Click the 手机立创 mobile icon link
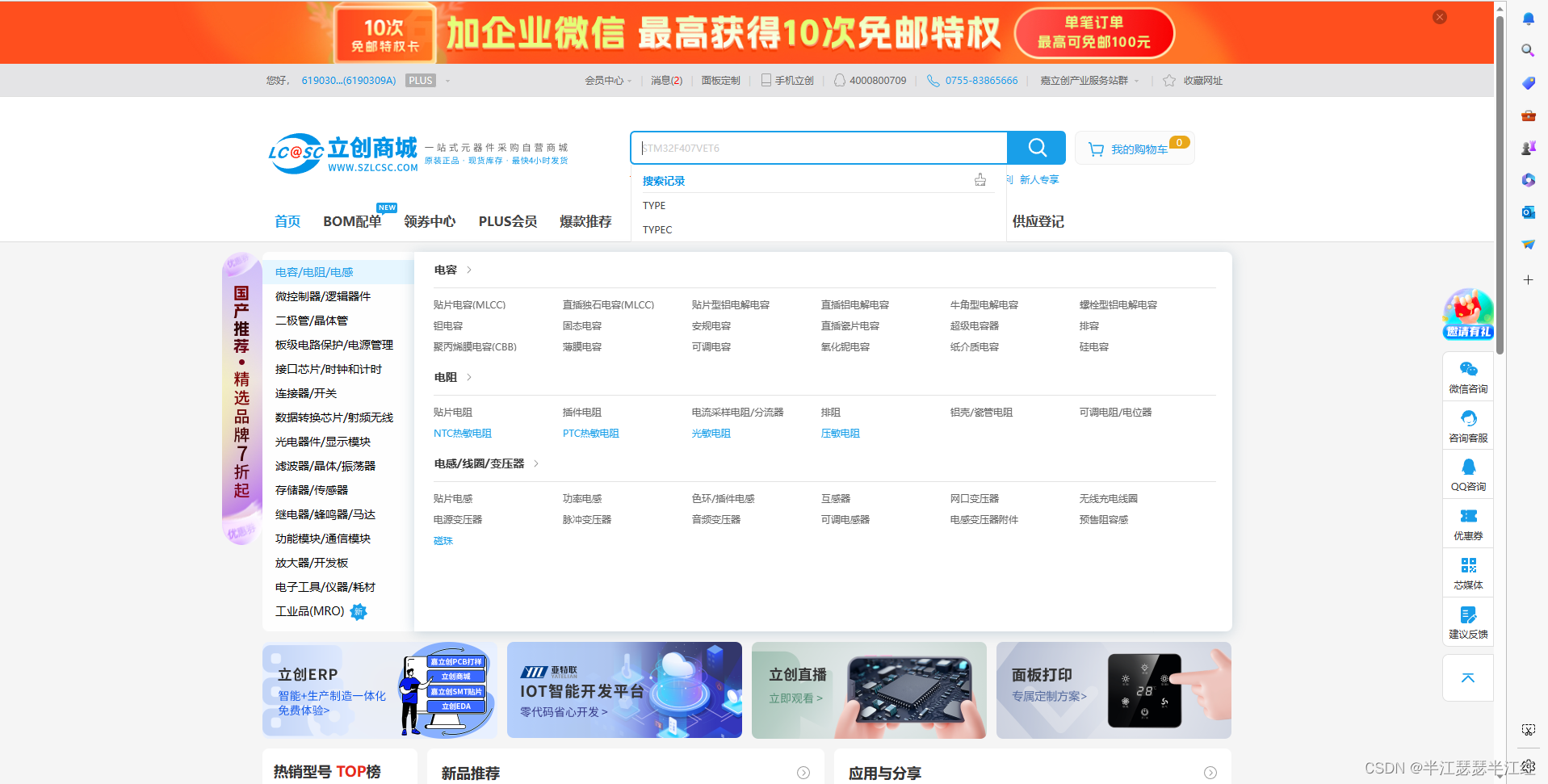Image resolution: width=1548 pixels, height=784 pixels. click(x=787, y=81)
